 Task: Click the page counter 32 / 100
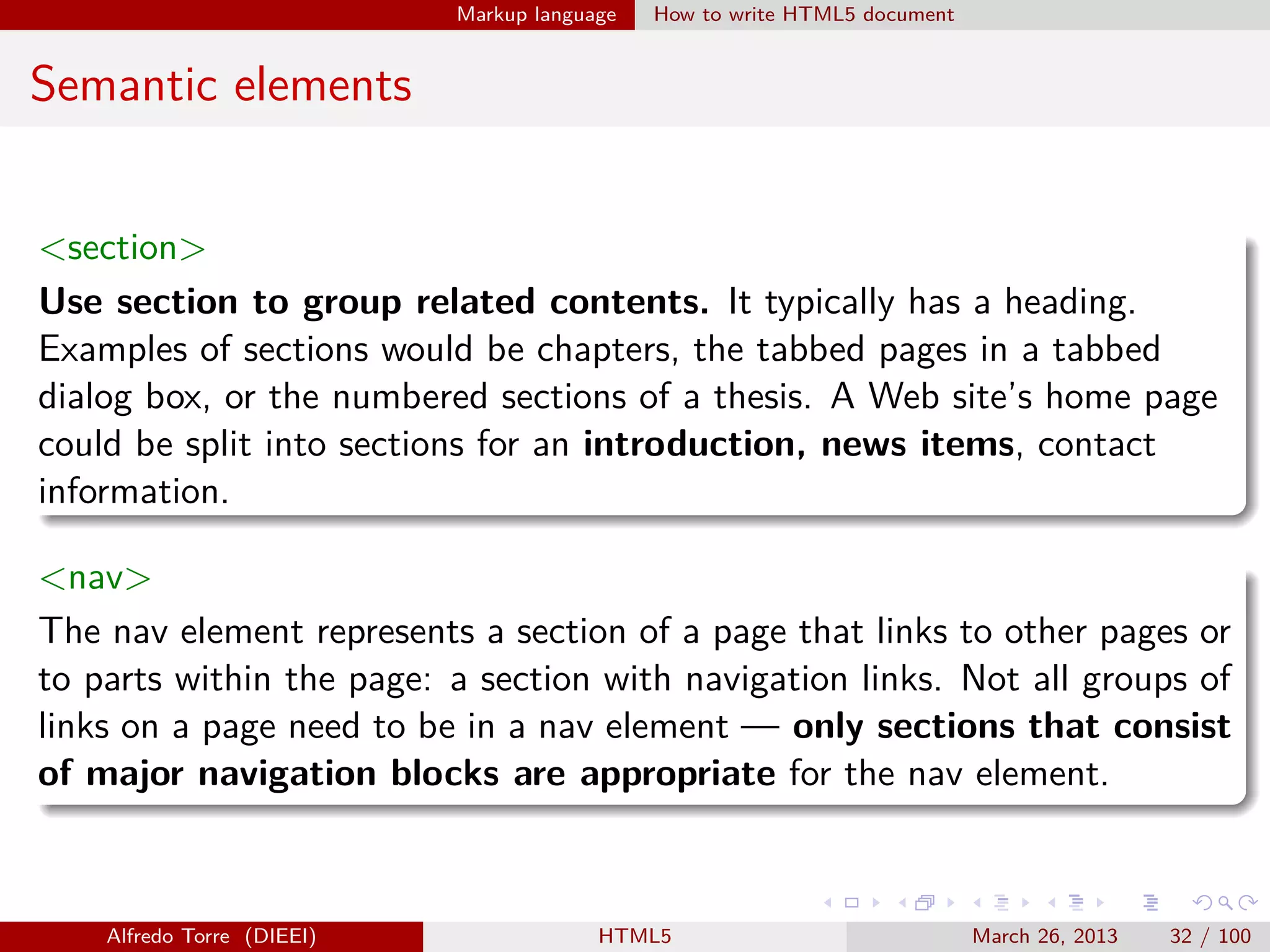(1210, 936)
